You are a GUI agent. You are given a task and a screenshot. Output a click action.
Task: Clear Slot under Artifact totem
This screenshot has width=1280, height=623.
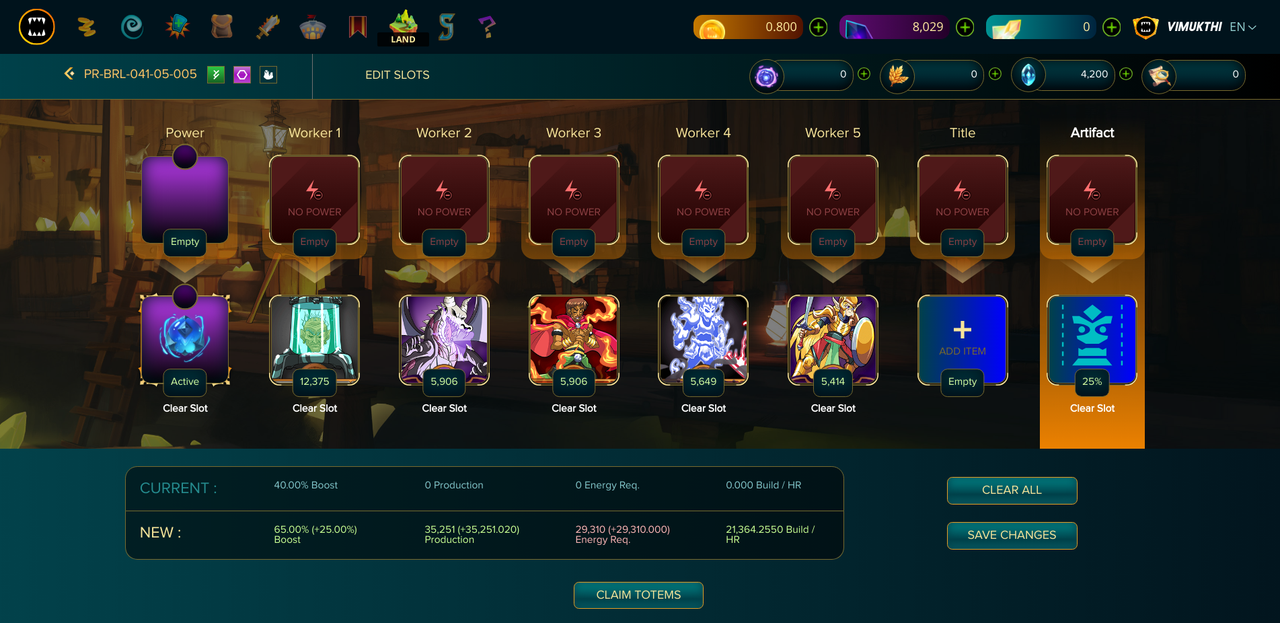click(x=1092, y=408)
